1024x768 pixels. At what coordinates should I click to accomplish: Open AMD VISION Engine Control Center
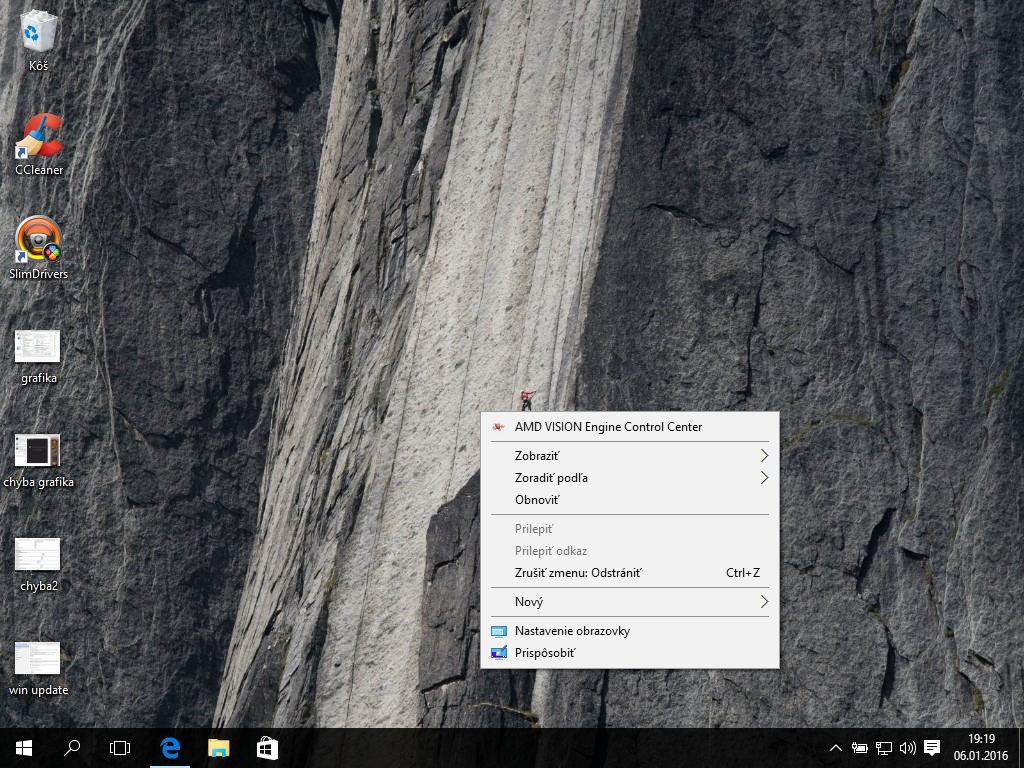click(608, 427)
